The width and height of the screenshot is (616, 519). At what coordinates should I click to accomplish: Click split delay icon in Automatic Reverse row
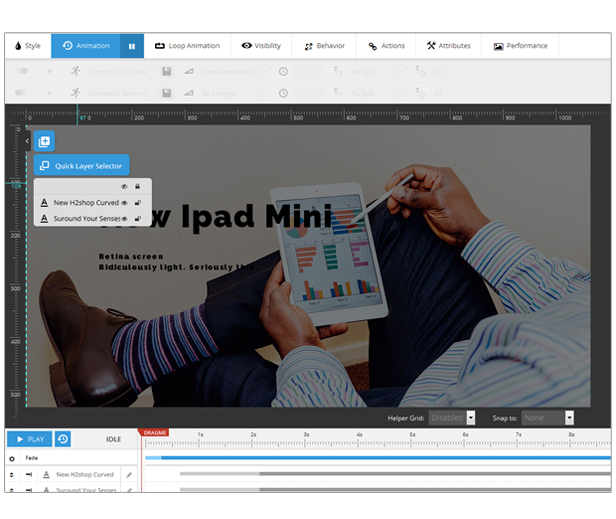tap(420, 93)
